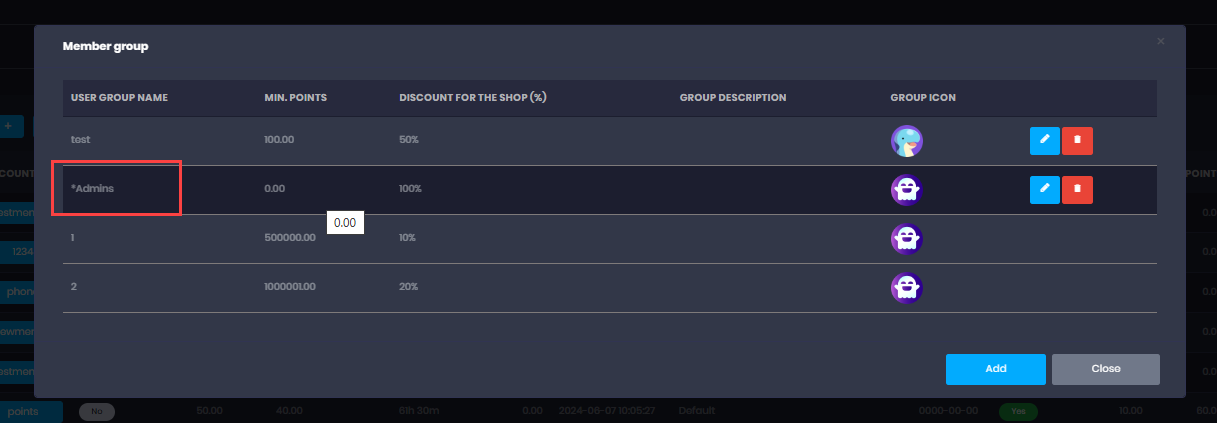Click the plus button behind the dialog
Image resolution: width=1217 pixels, height=423 pixels.
coord(8,126)
